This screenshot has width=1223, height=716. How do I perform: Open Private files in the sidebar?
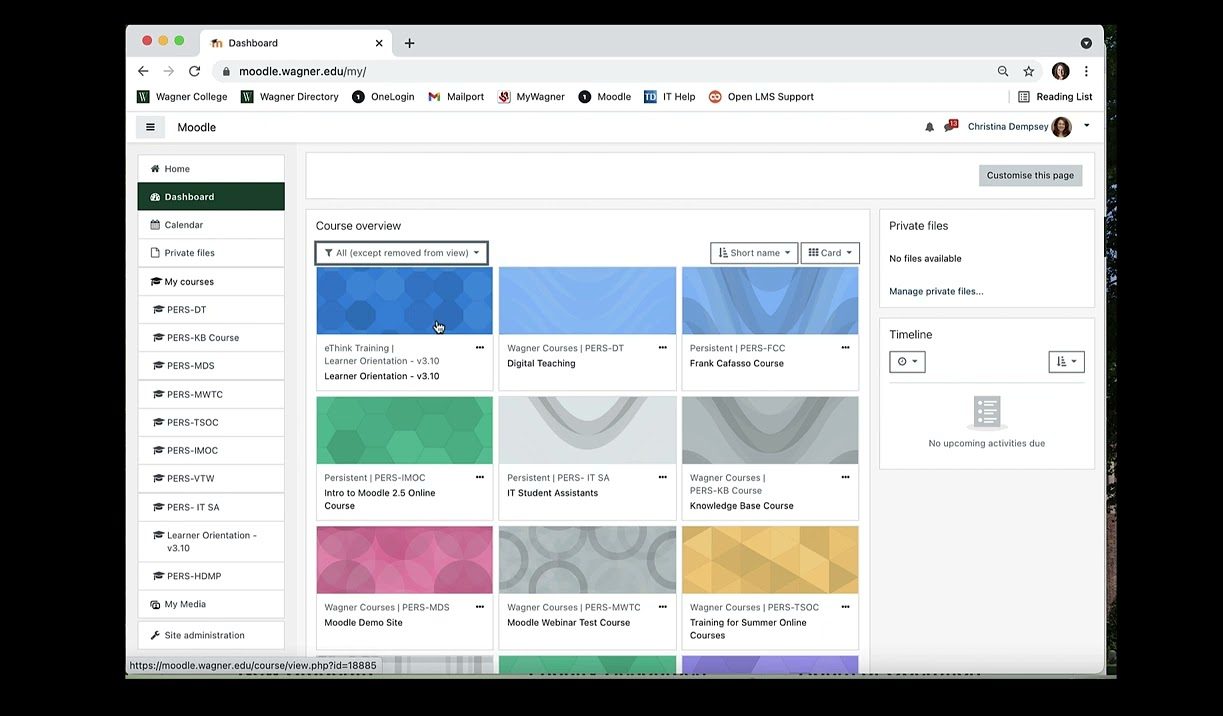tap(211, 253)
